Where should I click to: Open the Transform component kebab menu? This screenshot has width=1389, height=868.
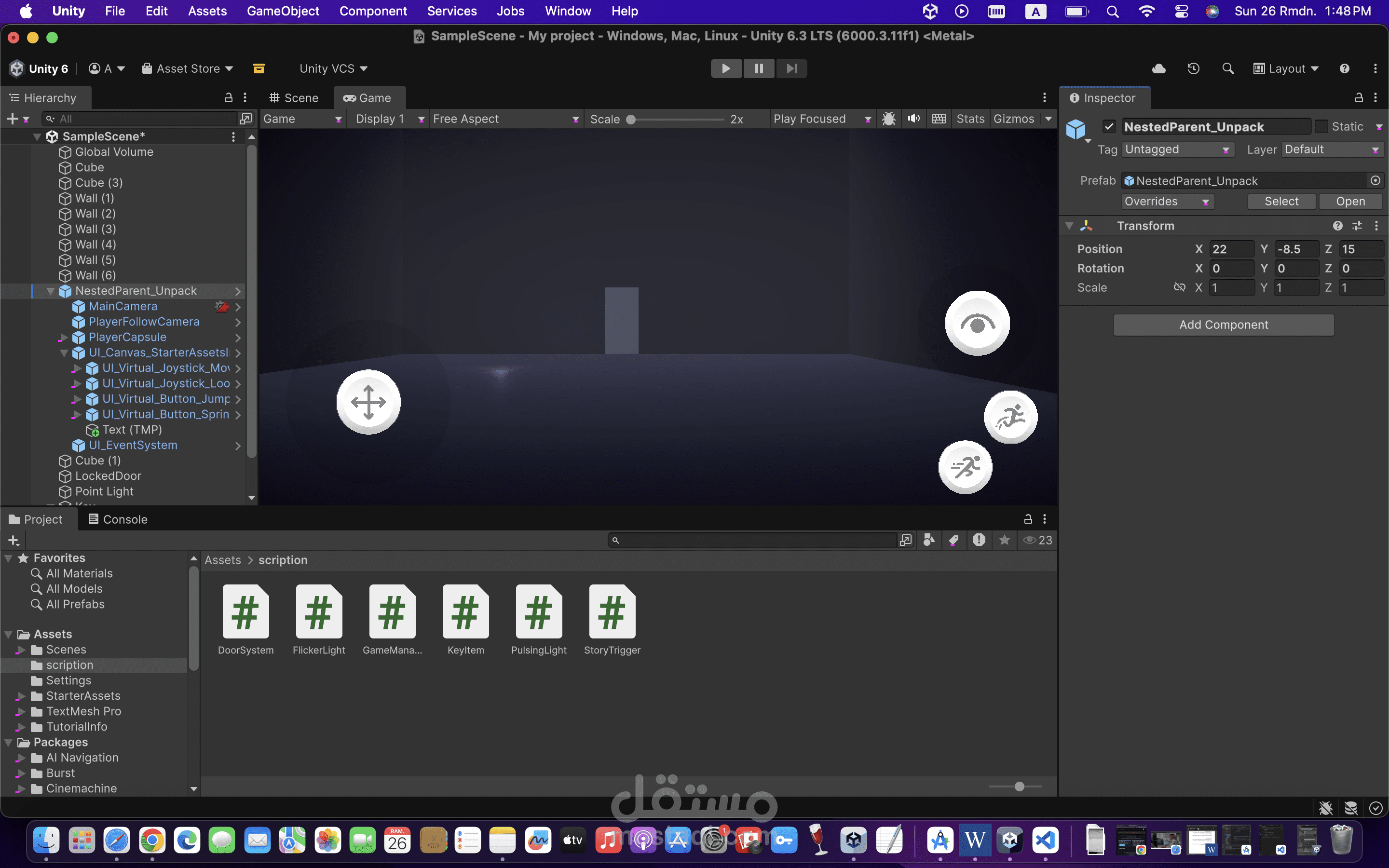[x=1376, y=226]
